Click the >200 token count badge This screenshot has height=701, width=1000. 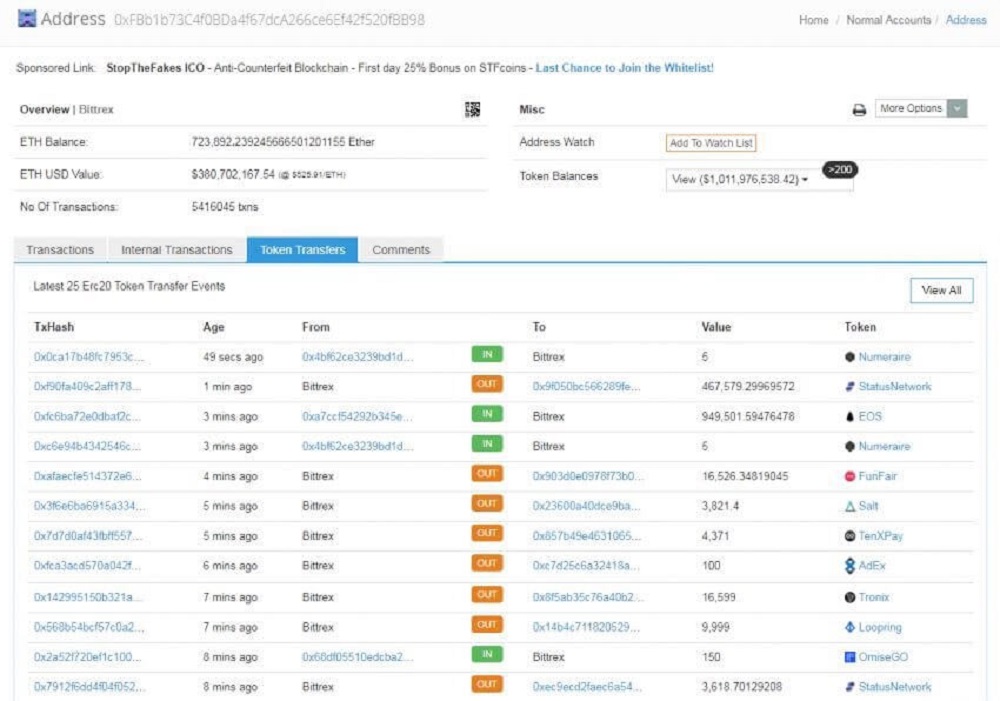(x=840, y=170)
